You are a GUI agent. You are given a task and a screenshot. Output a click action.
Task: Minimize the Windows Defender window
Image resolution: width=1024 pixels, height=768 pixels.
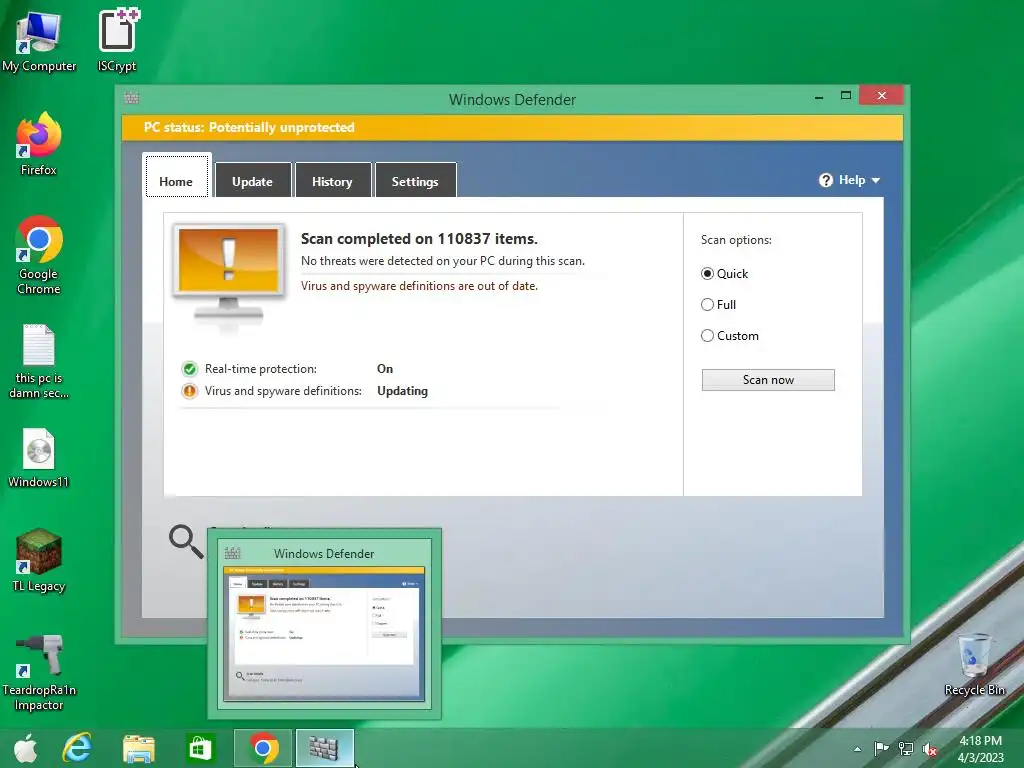coord(819,97)
